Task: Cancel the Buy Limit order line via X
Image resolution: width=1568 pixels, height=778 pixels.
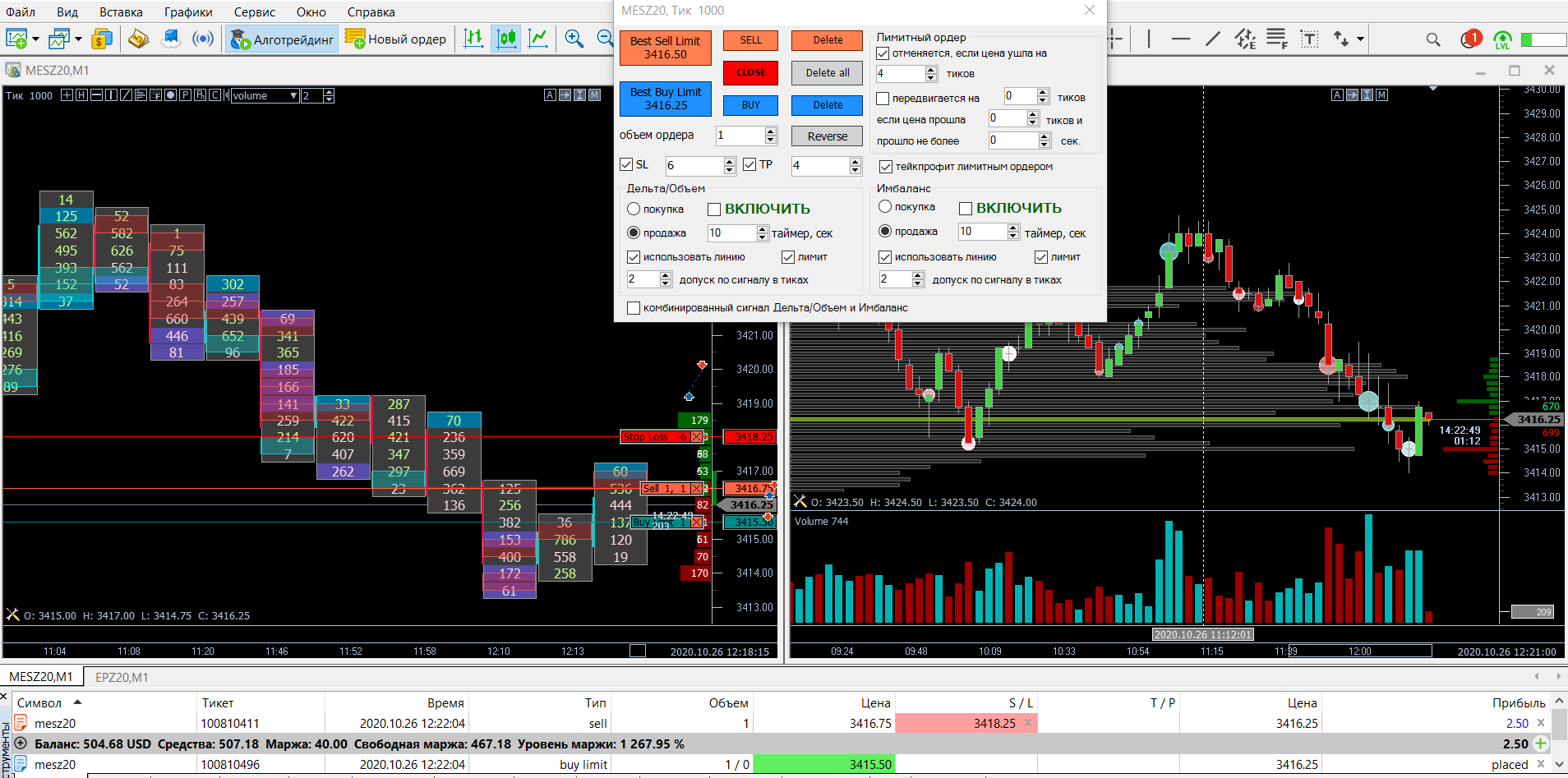Action: (696, 523)
